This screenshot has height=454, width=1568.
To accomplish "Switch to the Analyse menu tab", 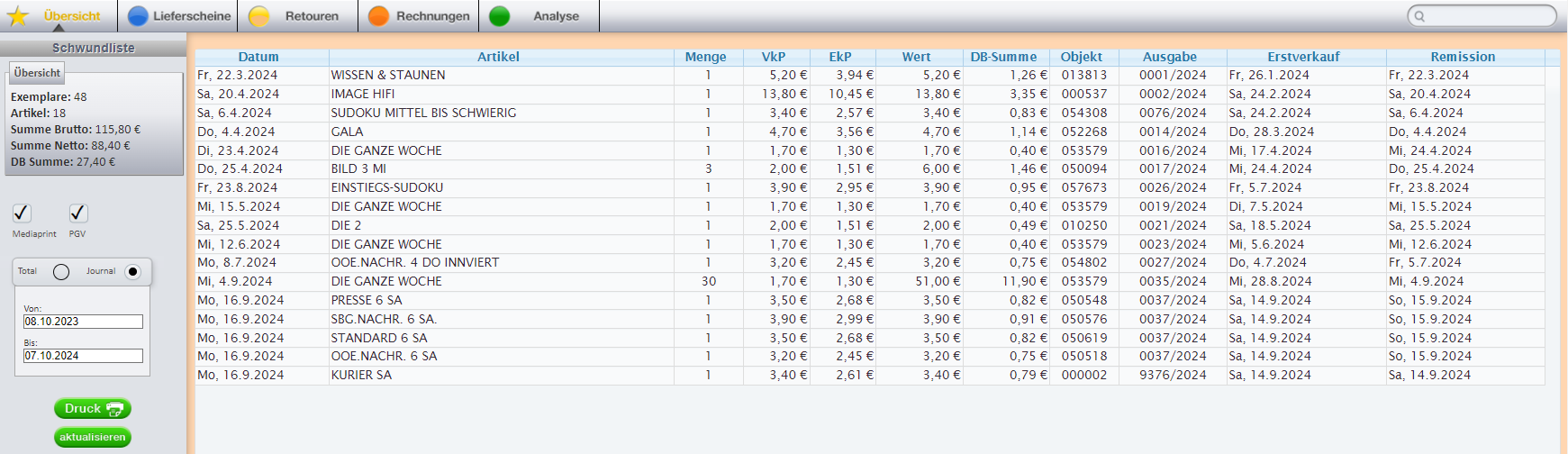I will (556, 16).
